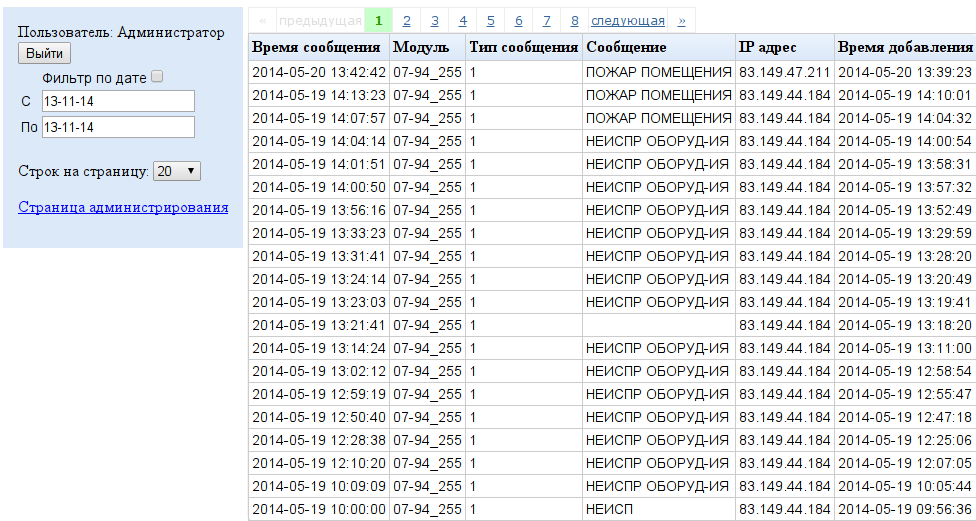Go to page 6 in pagination
This screenshot has height=521, width=976.
coord(518,20)
